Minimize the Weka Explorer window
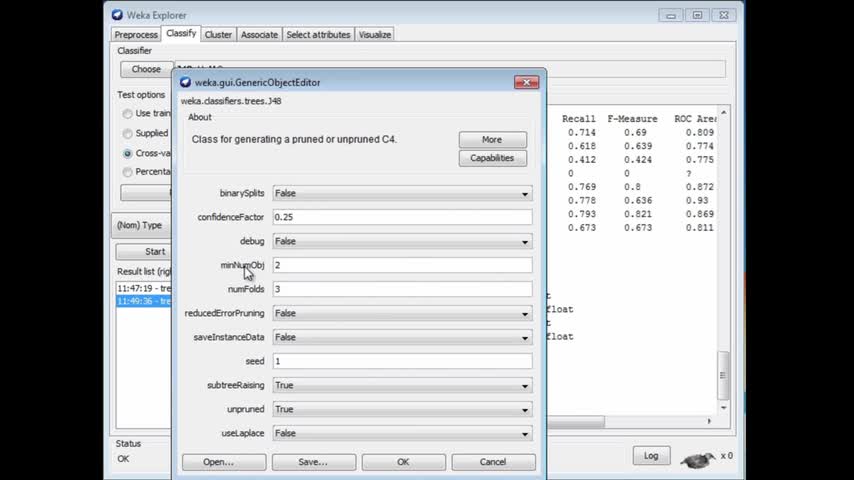The image size is (854, 480). pyautogui.click(x=671, y=15)
